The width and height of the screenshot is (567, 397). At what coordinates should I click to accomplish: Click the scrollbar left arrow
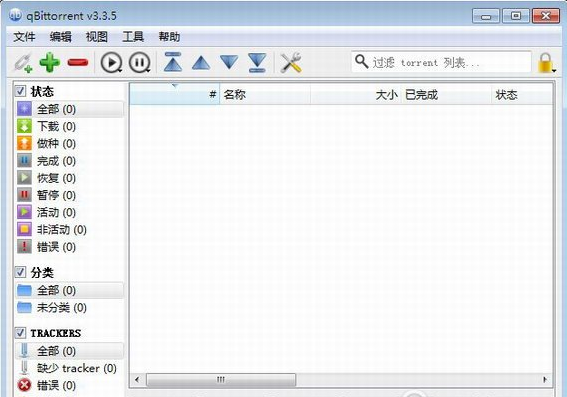point(137,380)
